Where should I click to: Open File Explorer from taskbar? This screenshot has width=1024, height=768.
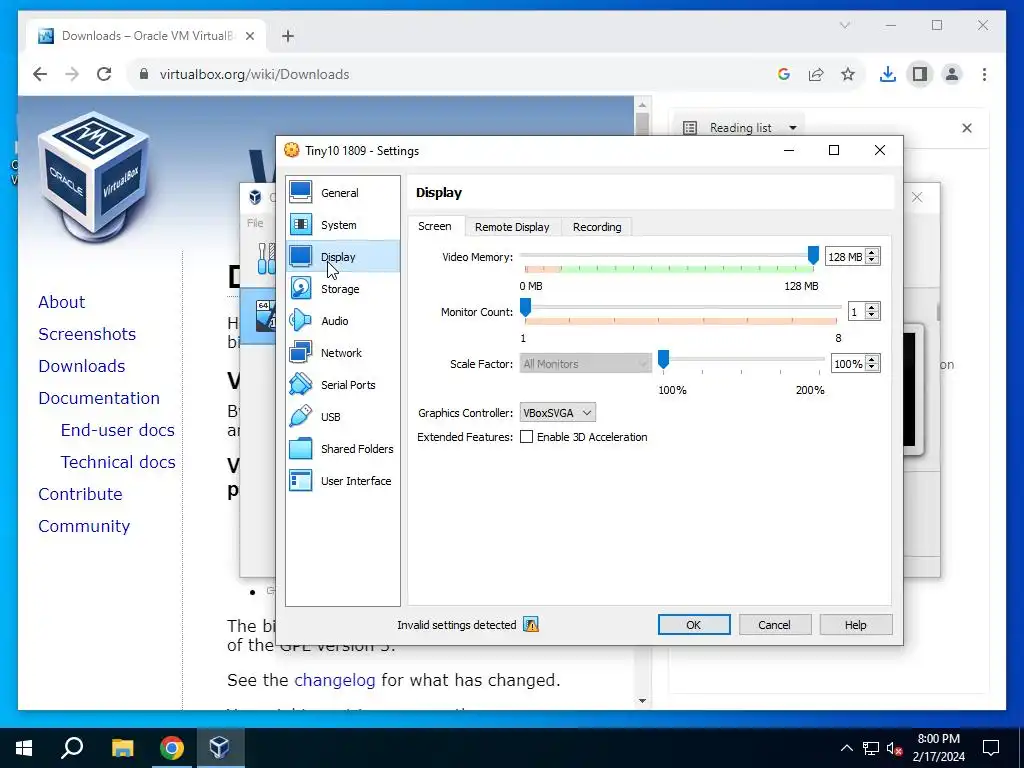click(x=122, y=748)
